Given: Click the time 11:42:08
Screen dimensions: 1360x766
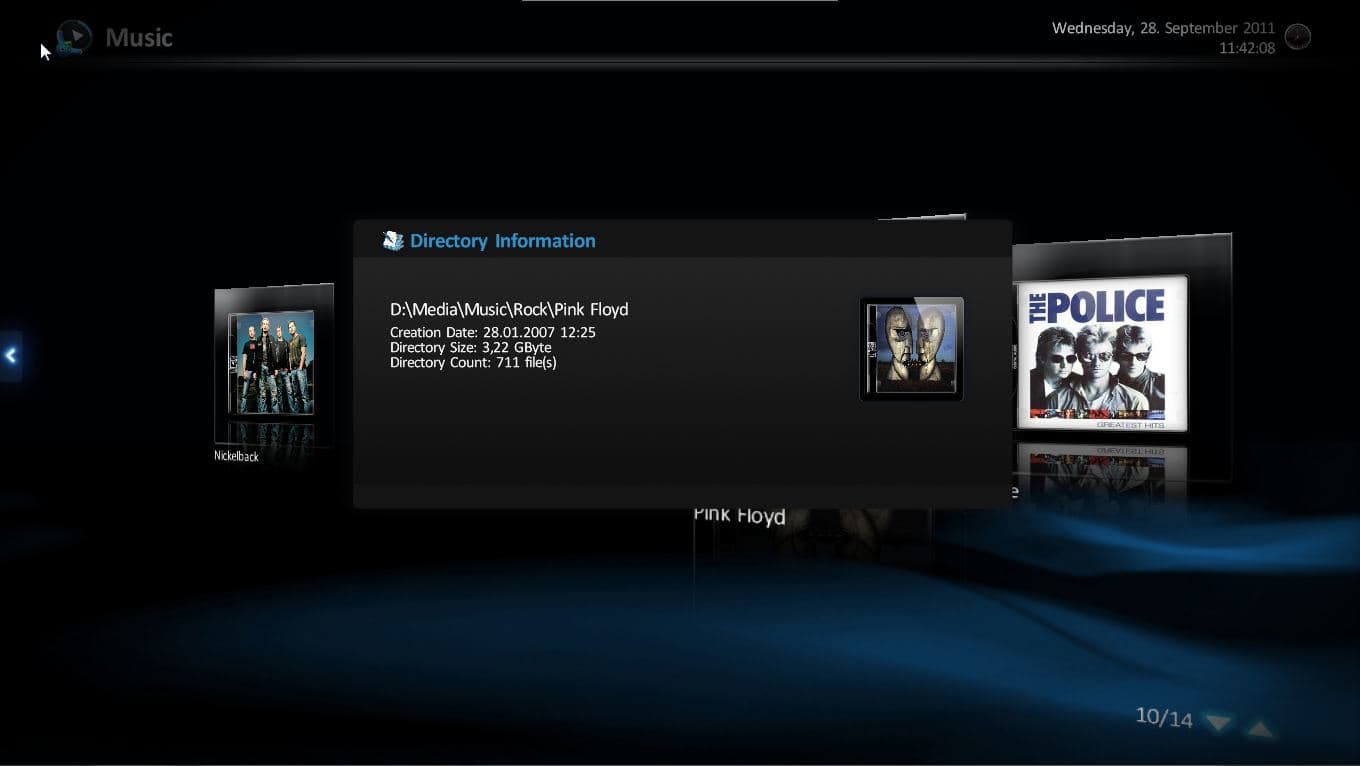Looking at the screenshot, I should coord(1247,48).
